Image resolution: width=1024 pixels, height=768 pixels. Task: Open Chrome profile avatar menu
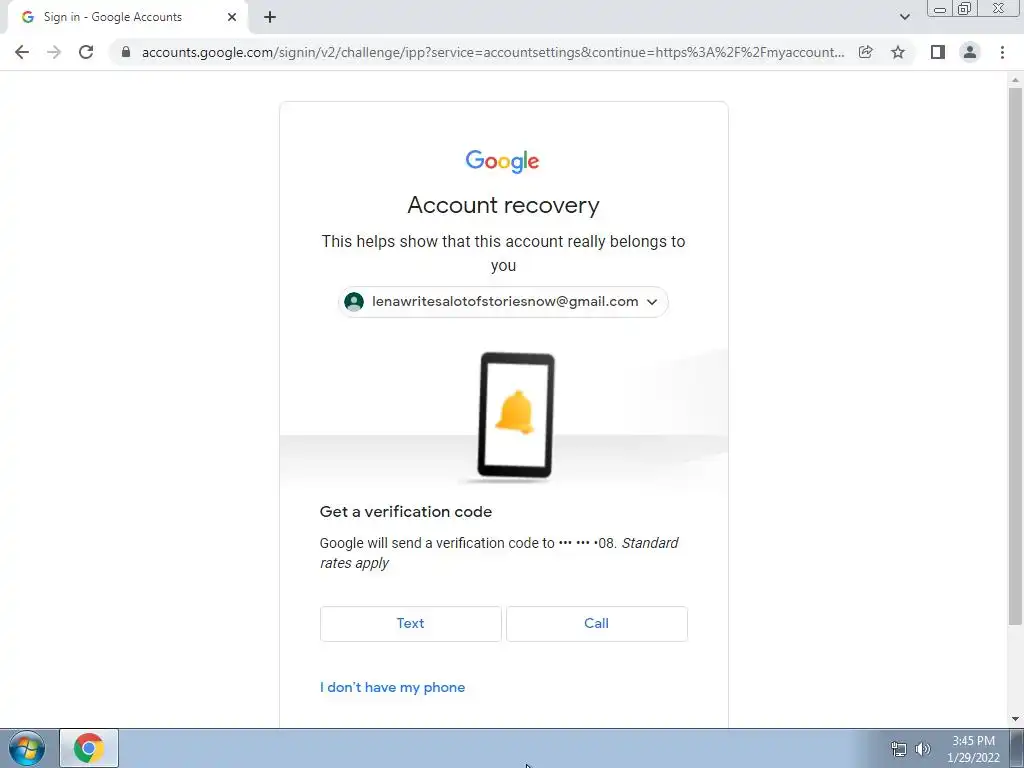pos(970,52)
